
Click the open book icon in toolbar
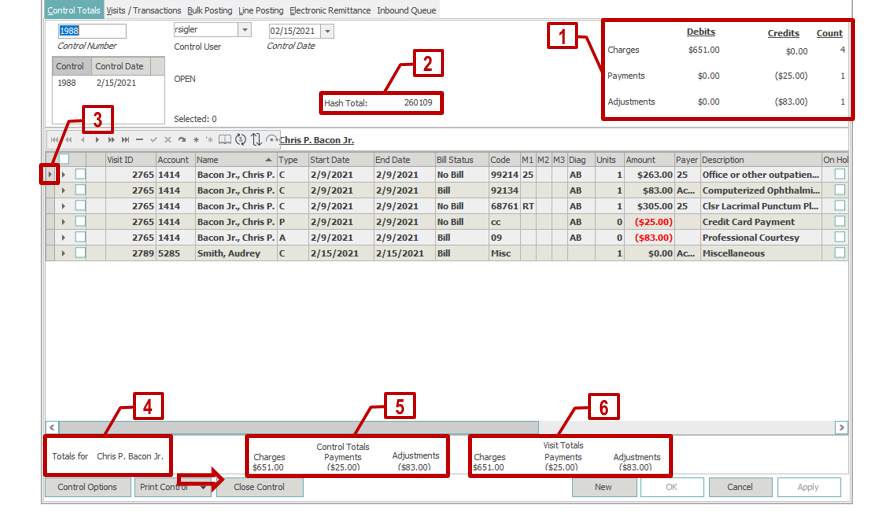(225, 140)
